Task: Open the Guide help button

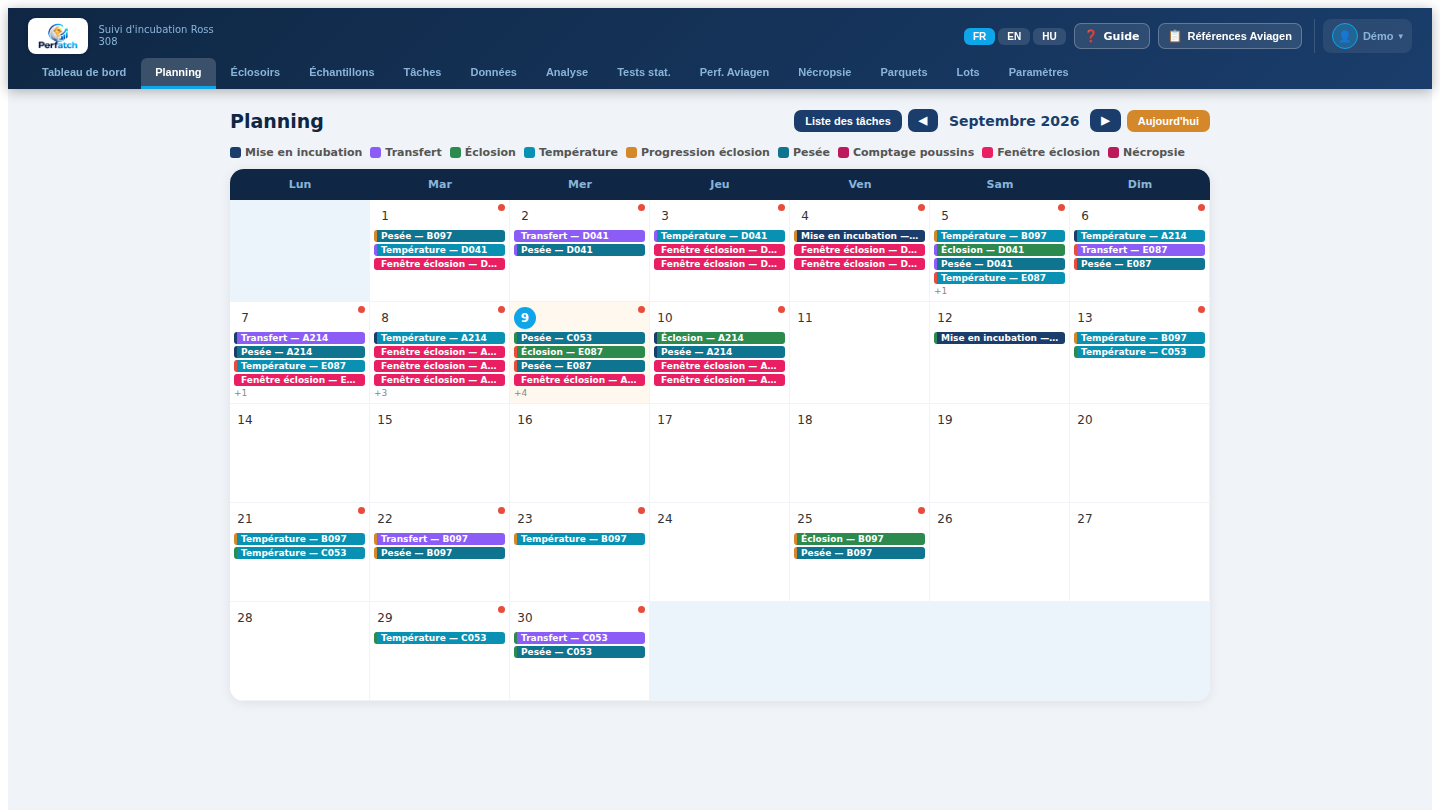Action: [1112, 36]
